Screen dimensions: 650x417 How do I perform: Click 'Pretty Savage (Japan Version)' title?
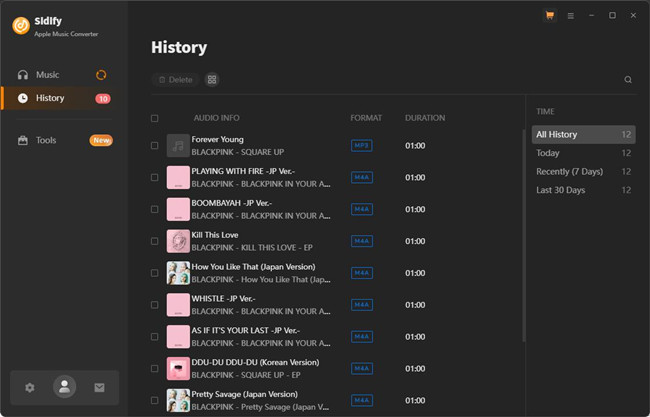click(245, 394)
